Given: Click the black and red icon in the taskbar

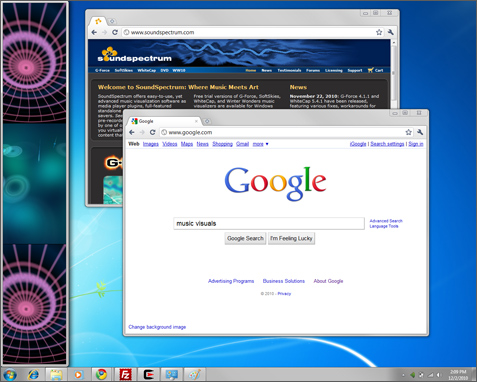Looking at the screenshot, I should (x=148, y=375).
